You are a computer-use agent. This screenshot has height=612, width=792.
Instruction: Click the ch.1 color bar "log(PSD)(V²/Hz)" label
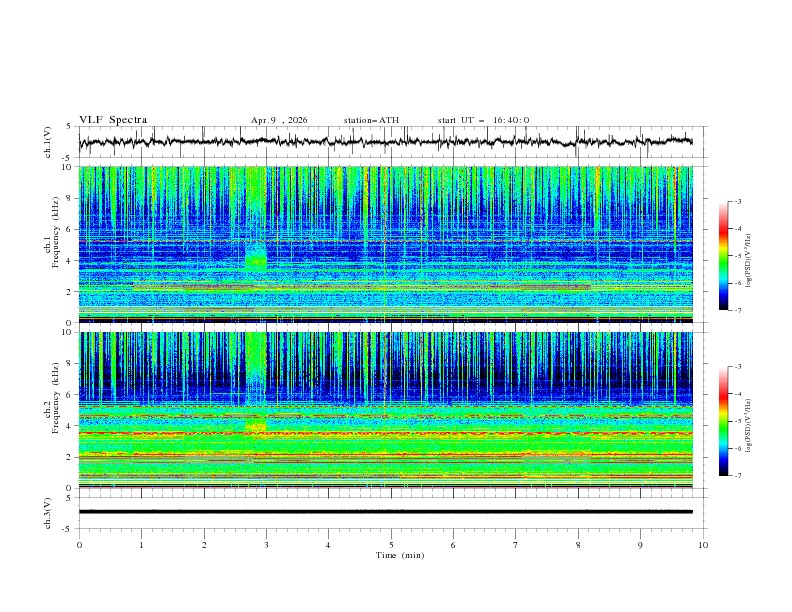click(749, 261)
